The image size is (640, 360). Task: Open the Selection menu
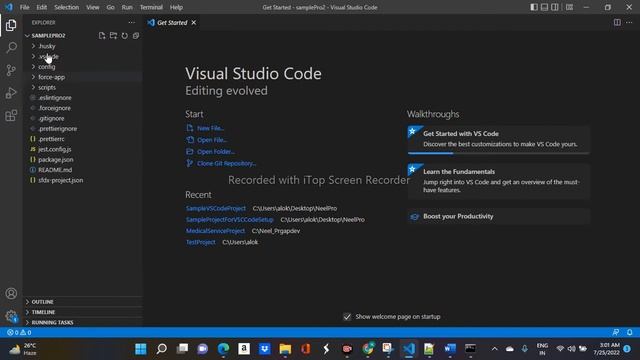coord(67,7)
